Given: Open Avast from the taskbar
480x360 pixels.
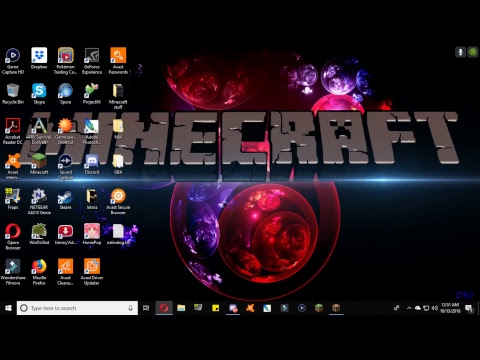Looking at the screenshot, I should [x=250, y=308].
